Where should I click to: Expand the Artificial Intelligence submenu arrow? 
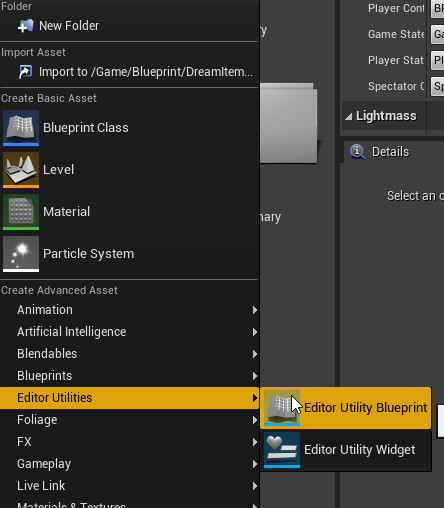pos(255,332)
